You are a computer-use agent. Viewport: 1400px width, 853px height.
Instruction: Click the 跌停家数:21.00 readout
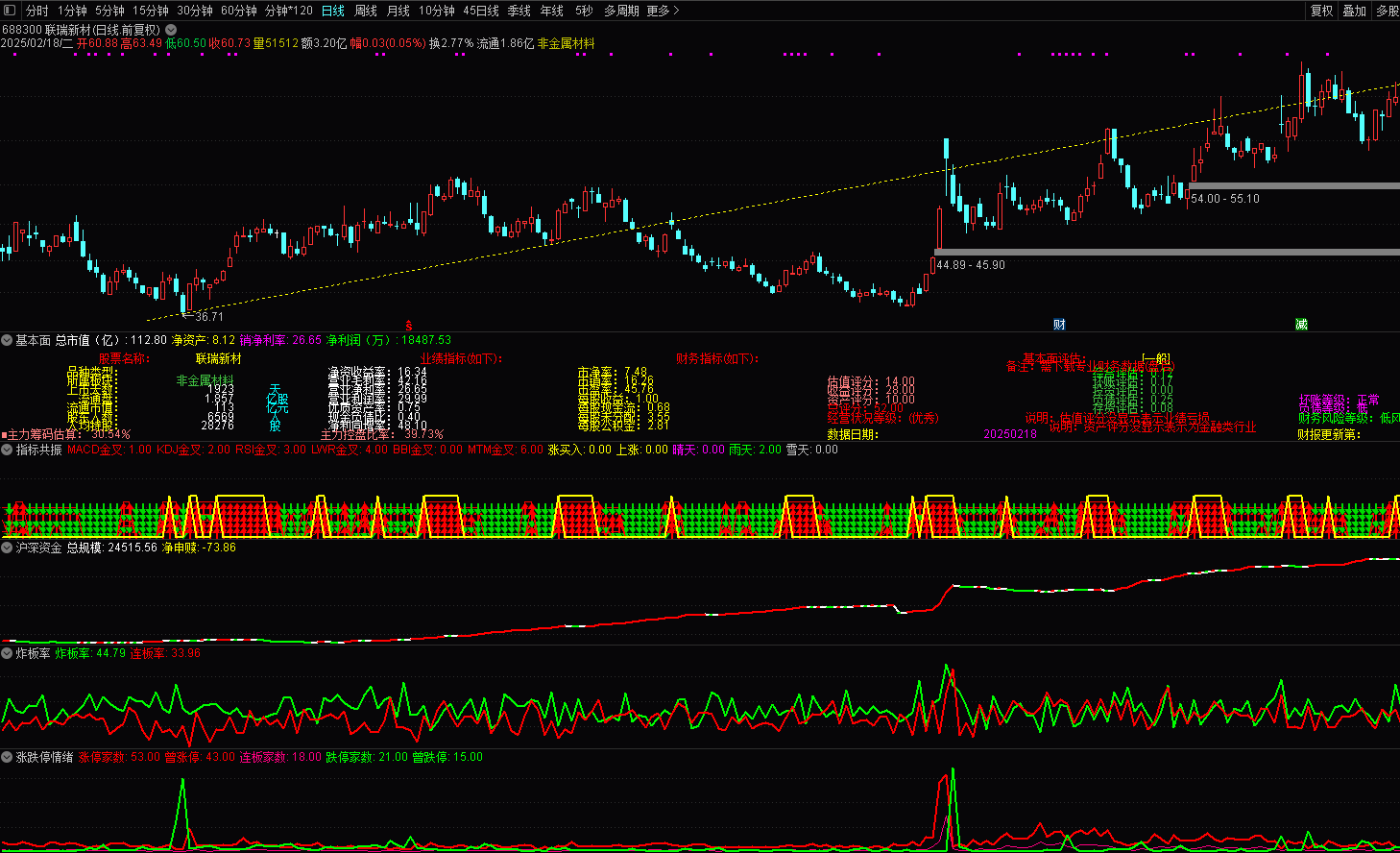(367, 757)
